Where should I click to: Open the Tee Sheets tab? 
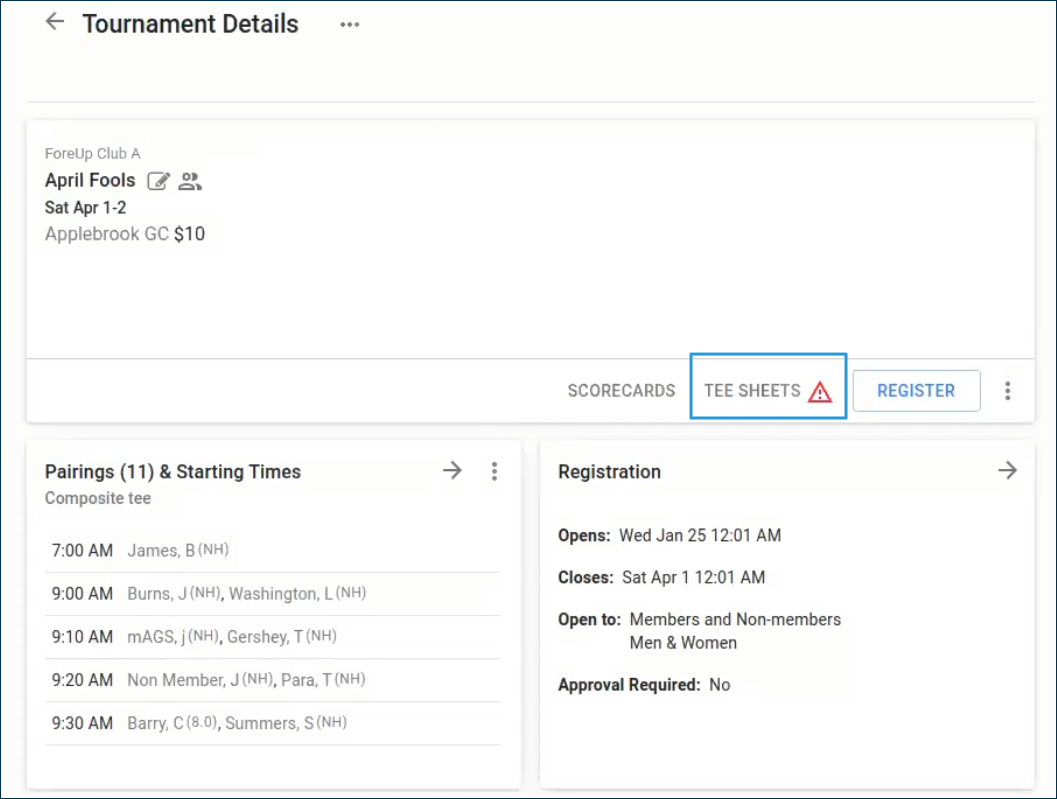[x=752, y=391]
